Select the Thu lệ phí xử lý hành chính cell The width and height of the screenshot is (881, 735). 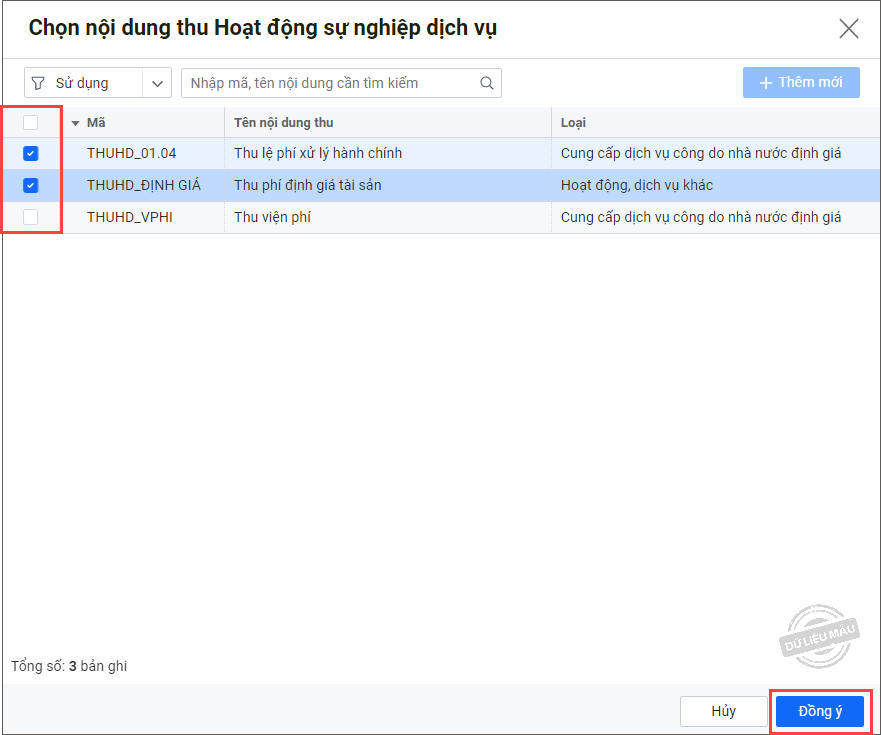pyautogui.click(x=318, y=154)
